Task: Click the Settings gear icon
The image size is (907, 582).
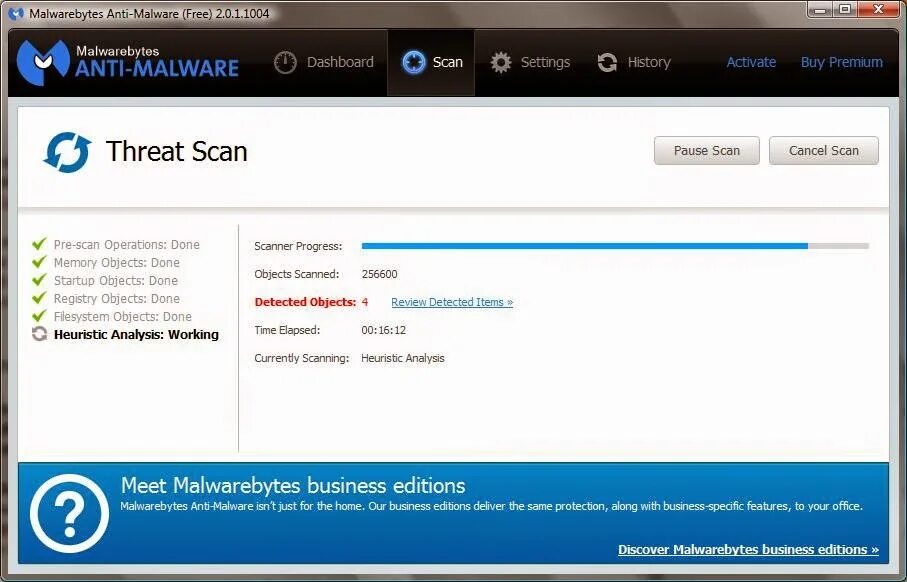Action: coord(501,62)
